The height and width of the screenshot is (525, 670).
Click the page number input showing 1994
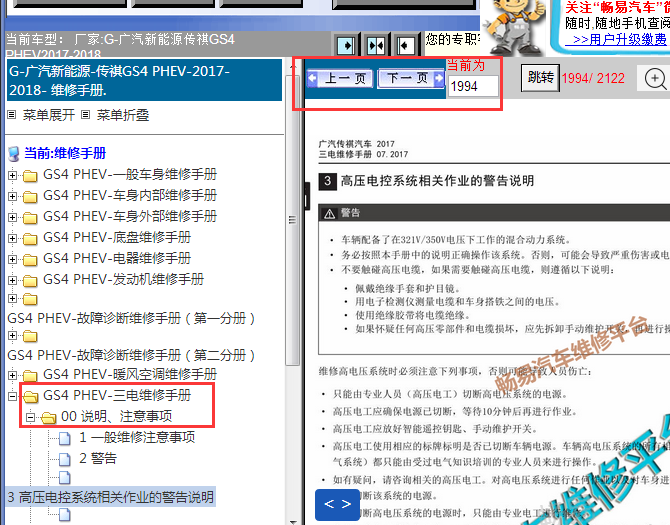pos(473,86)
